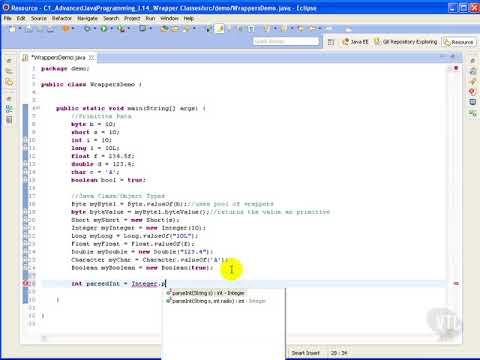The width and height of the screenshot is (480, 360).
Task: Close the WrappersDemo.java editor tab
Action: point(91,58)
